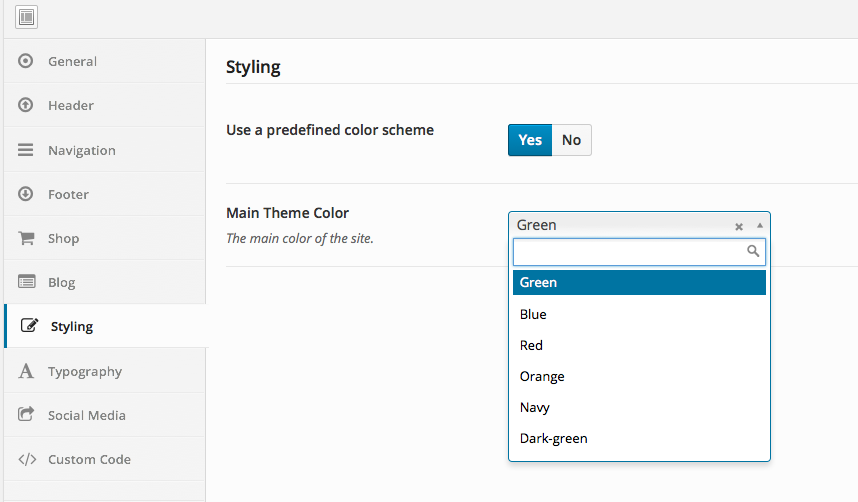Click the Footer down-arrow icon

pyautogui.click(x=26, y=194)
